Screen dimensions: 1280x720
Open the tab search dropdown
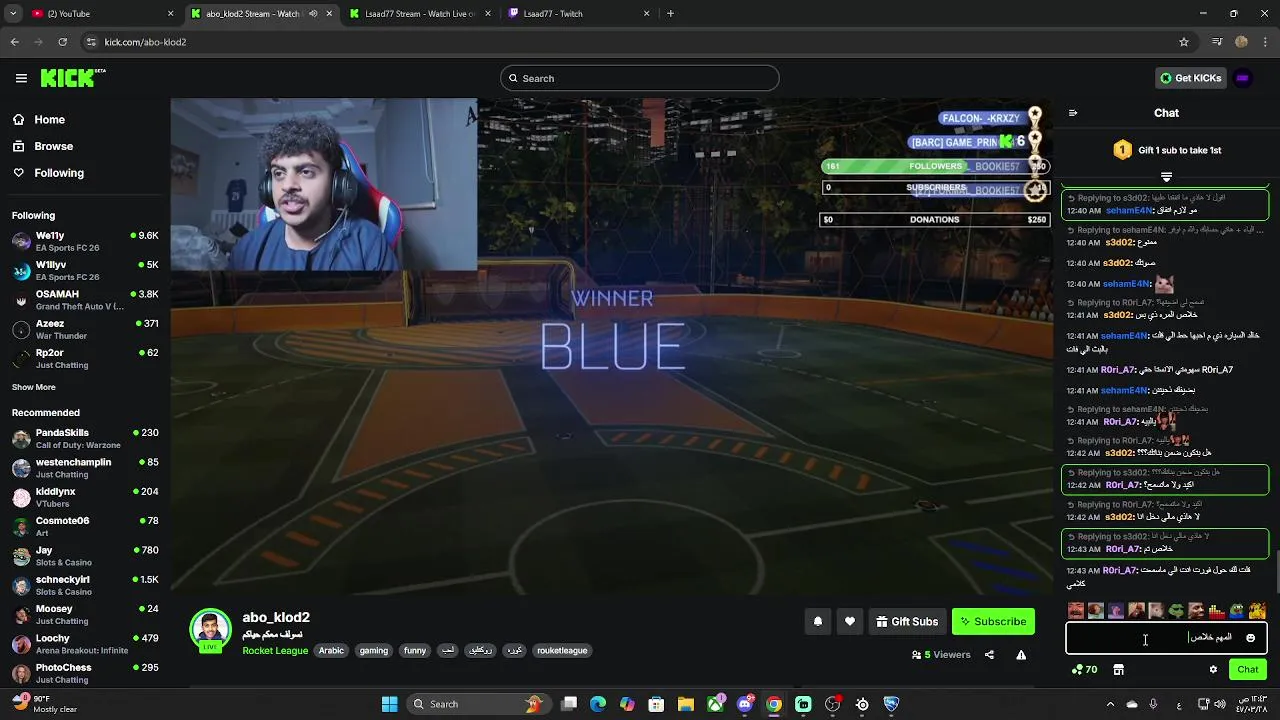click(13, 14)
